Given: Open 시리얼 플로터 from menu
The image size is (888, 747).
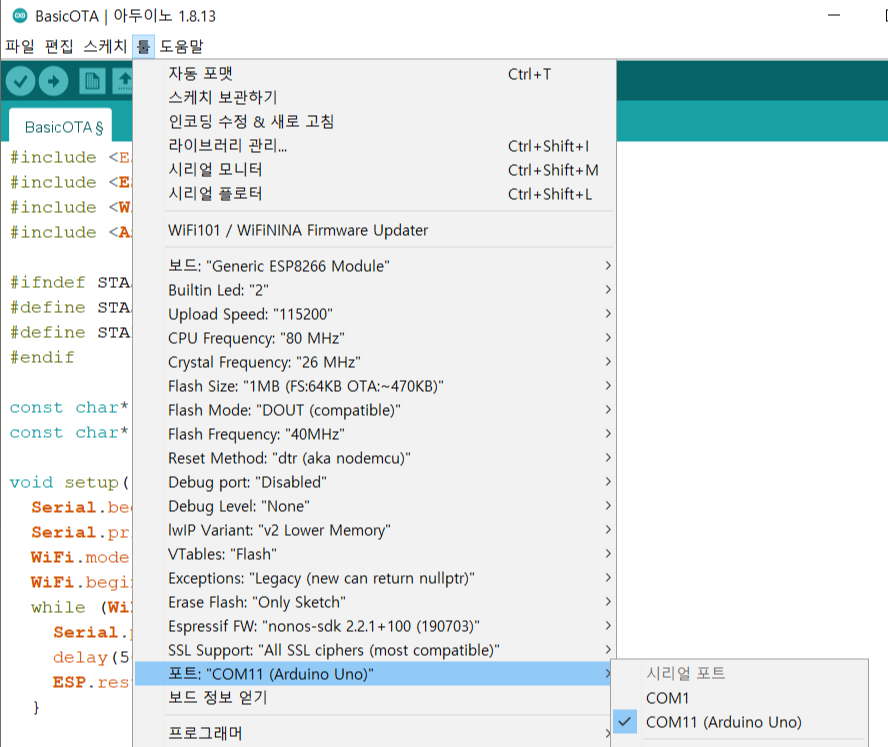Looking at the screenshot, I should (x=374, y=194).
